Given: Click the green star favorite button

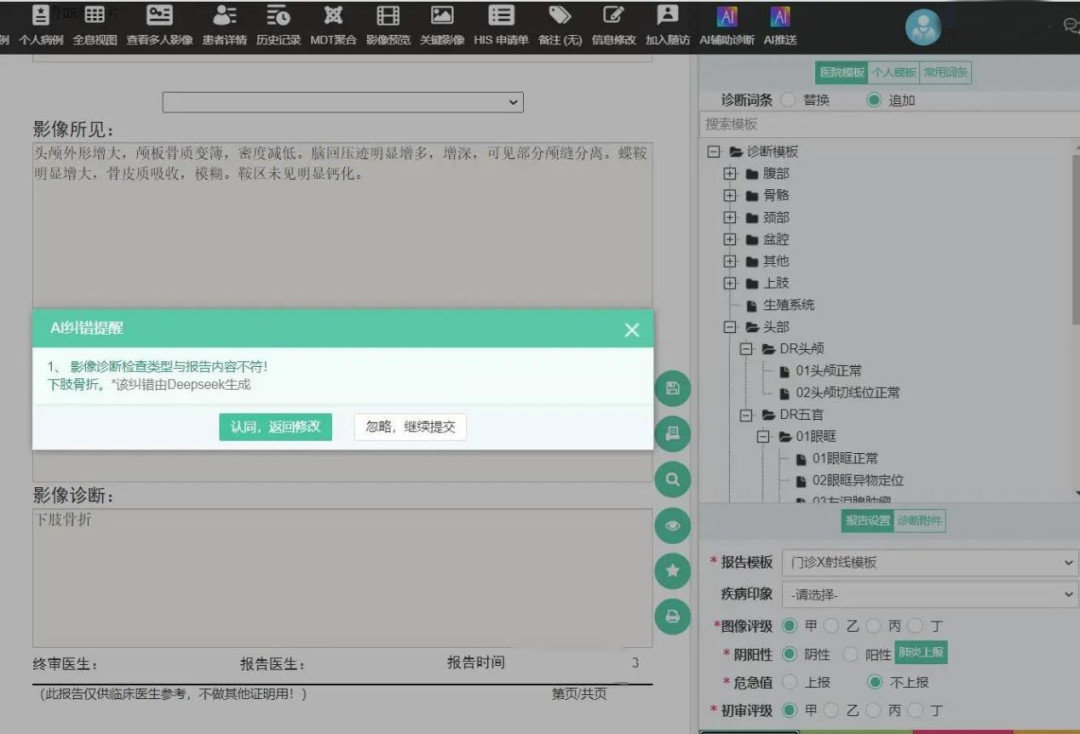Looking at the screenshot, I should coord(672,570).
